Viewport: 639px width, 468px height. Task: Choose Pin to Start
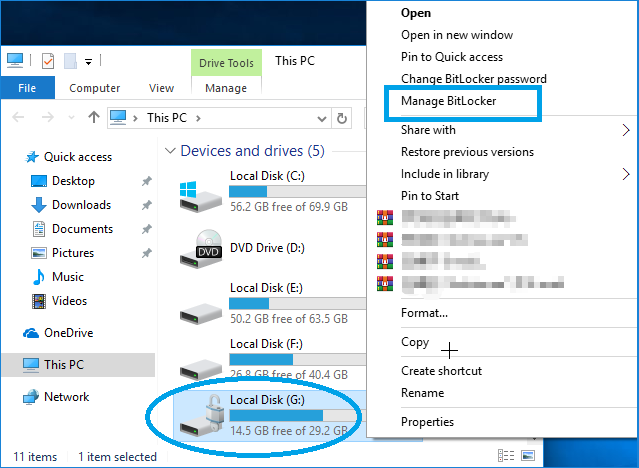430,196
